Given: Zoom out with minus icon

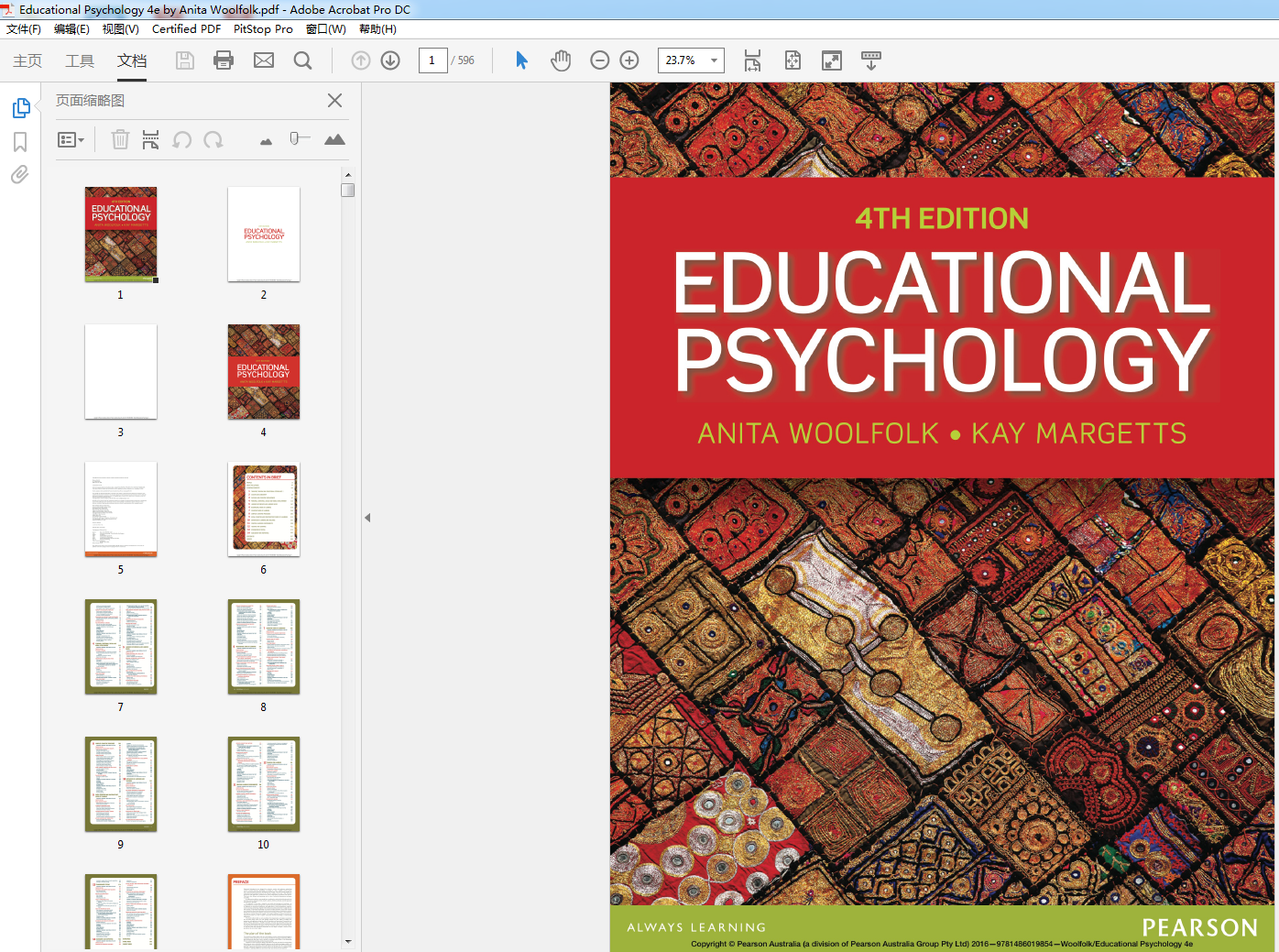Looking at the screenshot, I should coord(600,60).
